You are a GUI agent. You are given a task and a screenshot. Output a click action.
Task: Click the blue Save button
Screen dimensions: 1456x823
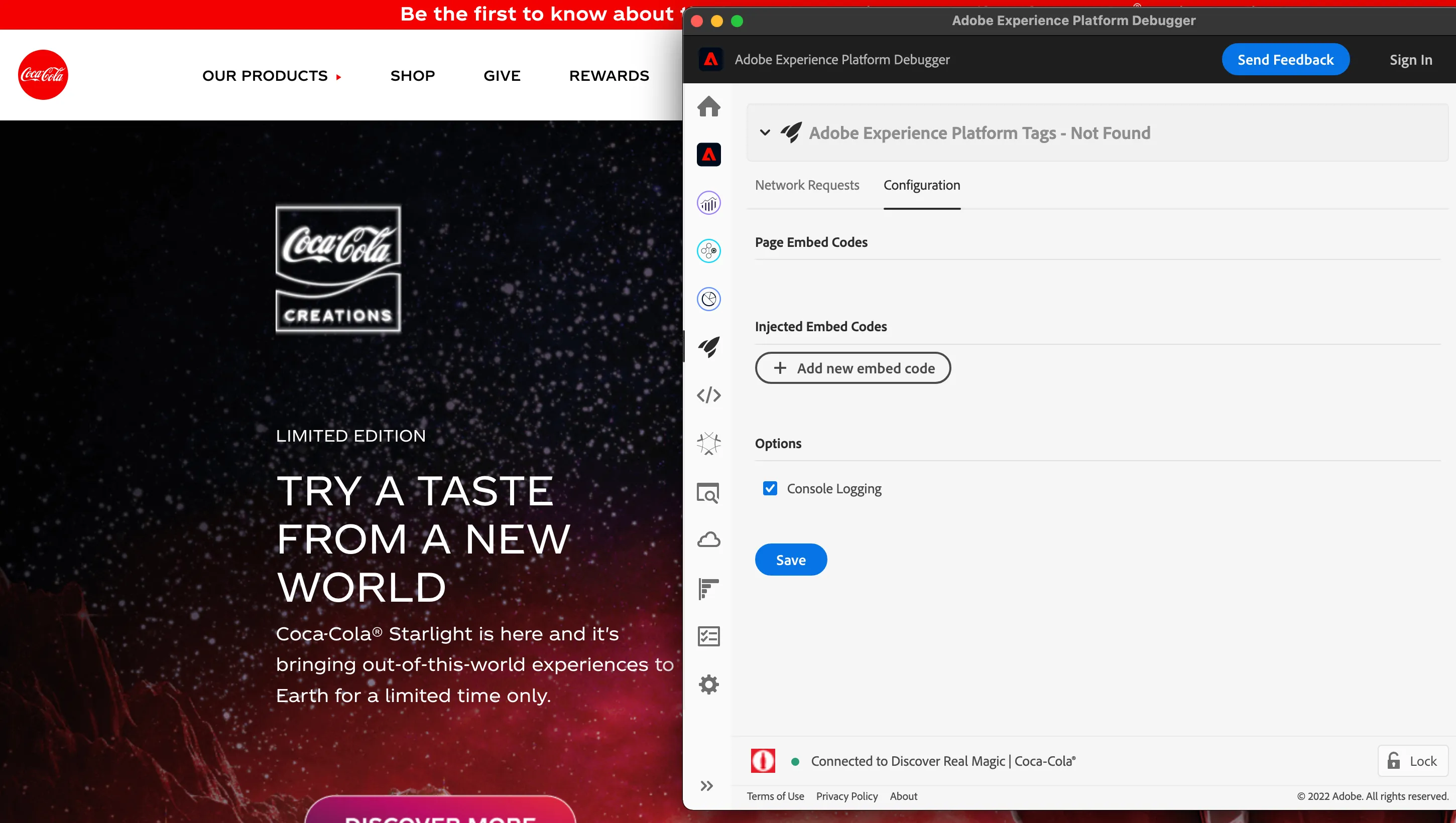click(790, 560)
